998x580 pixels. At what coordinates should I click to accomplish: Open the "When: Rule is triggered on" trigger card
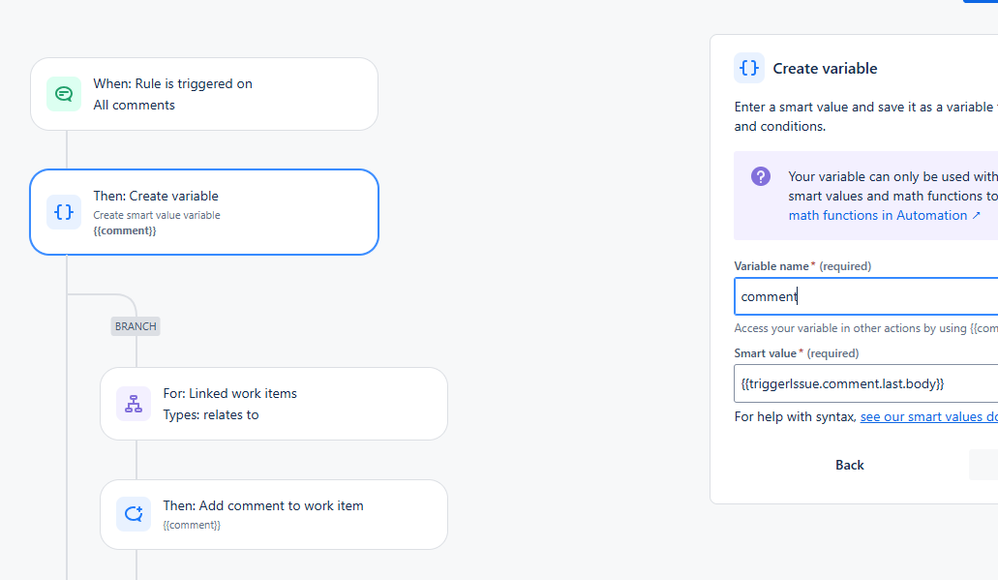204,94
